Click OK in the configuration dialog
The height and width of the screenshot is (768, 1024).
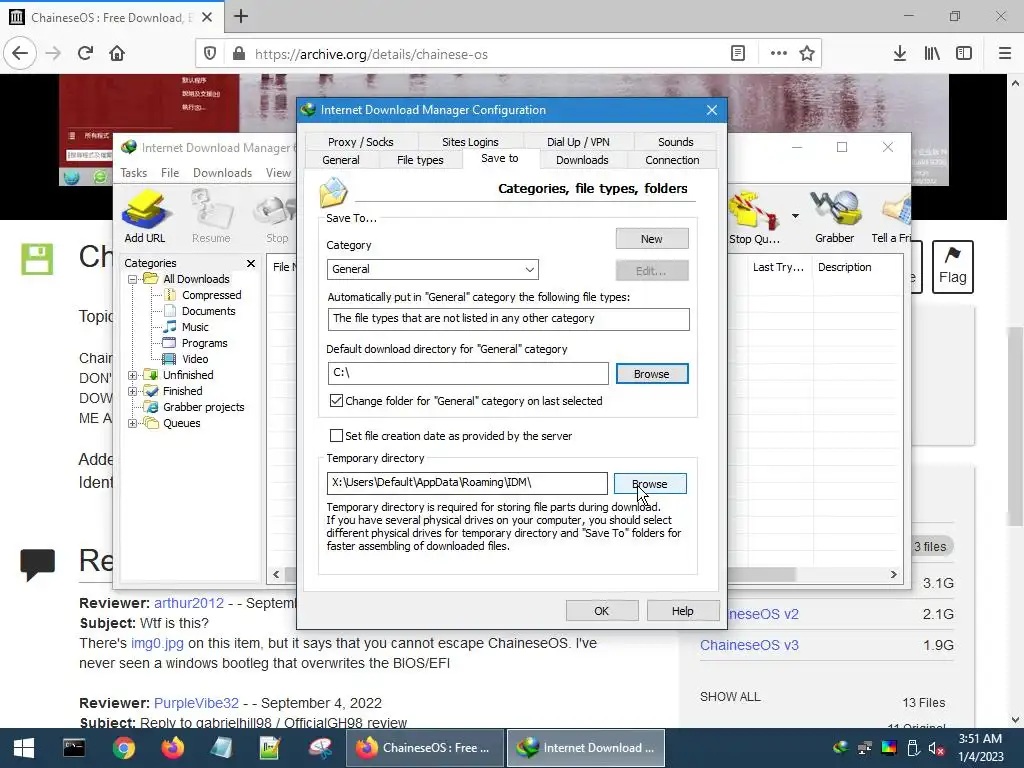coord(602,611)
